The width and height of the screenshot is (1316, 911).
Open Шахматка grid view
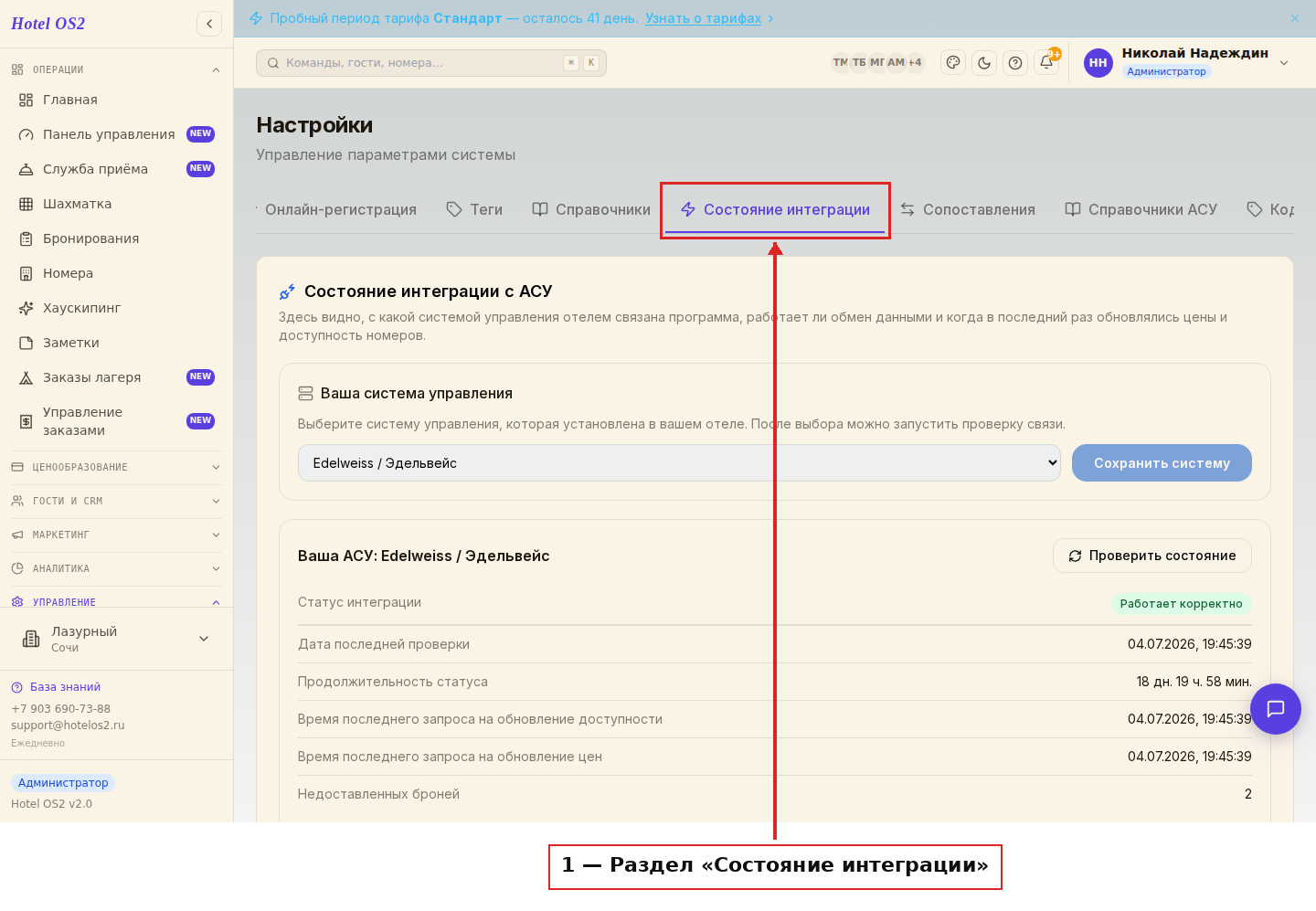point(116,204)
